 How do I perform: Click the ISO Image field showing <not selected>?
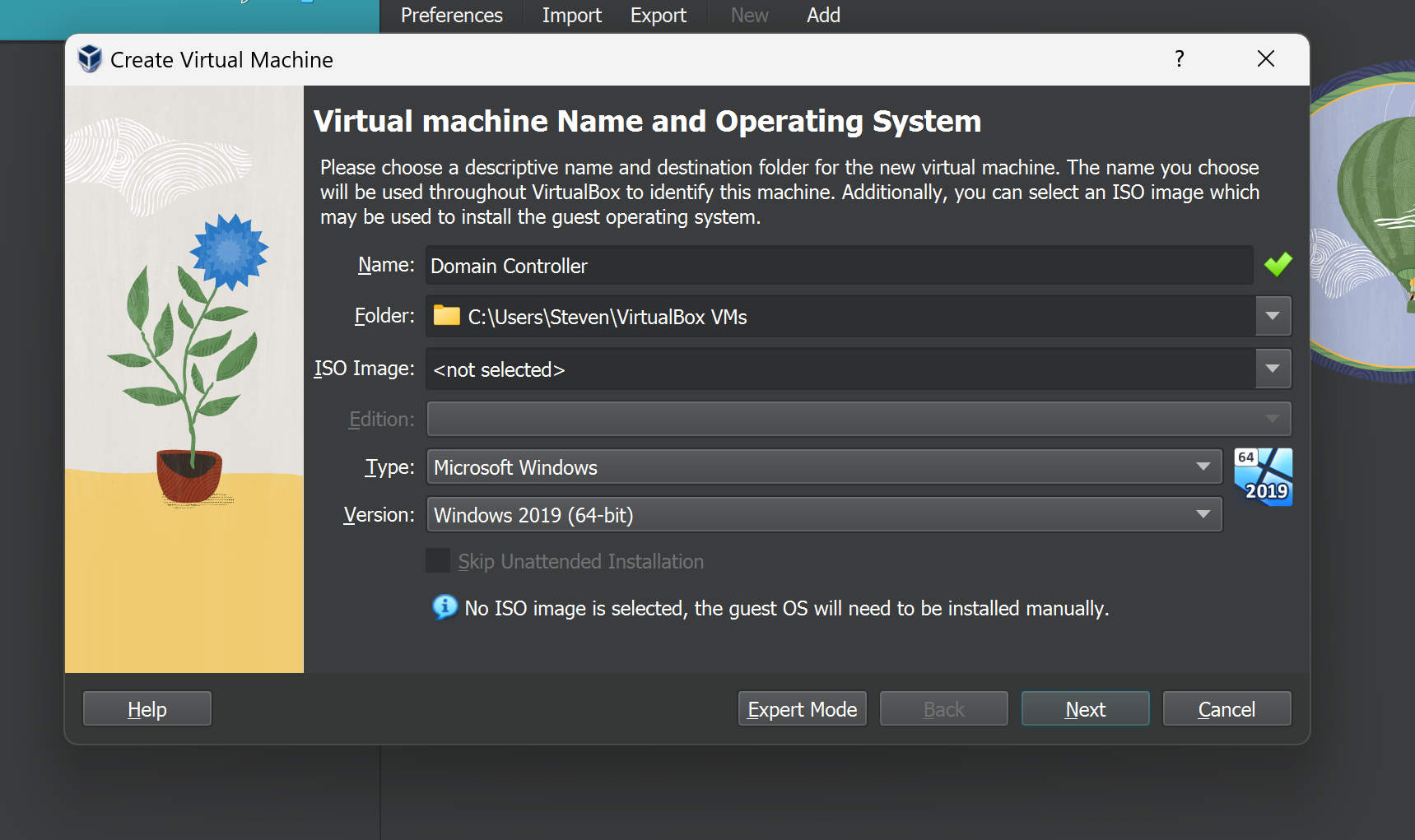pyautogui.click(x=840, y=369)
